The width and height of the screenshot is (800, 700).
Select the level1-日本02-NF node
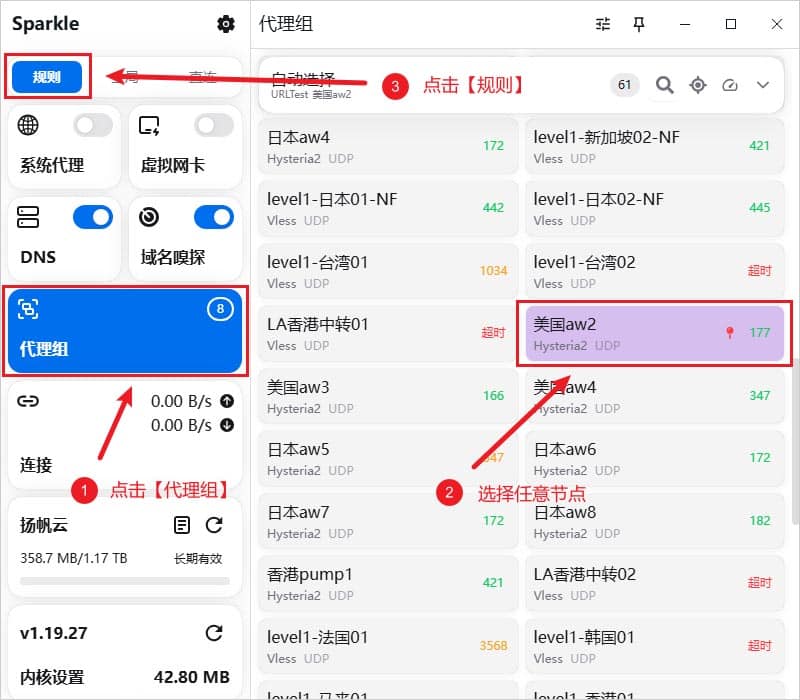[x=655, y=209]
